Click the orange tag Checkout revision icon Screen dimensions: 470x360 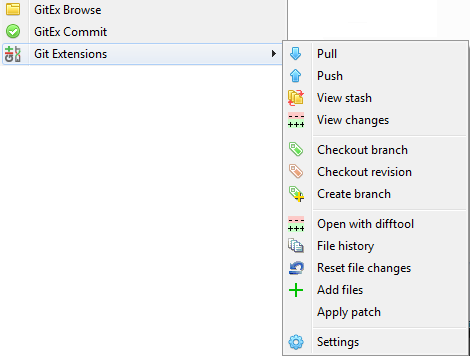pyautogui.click(x=296, y=171)
